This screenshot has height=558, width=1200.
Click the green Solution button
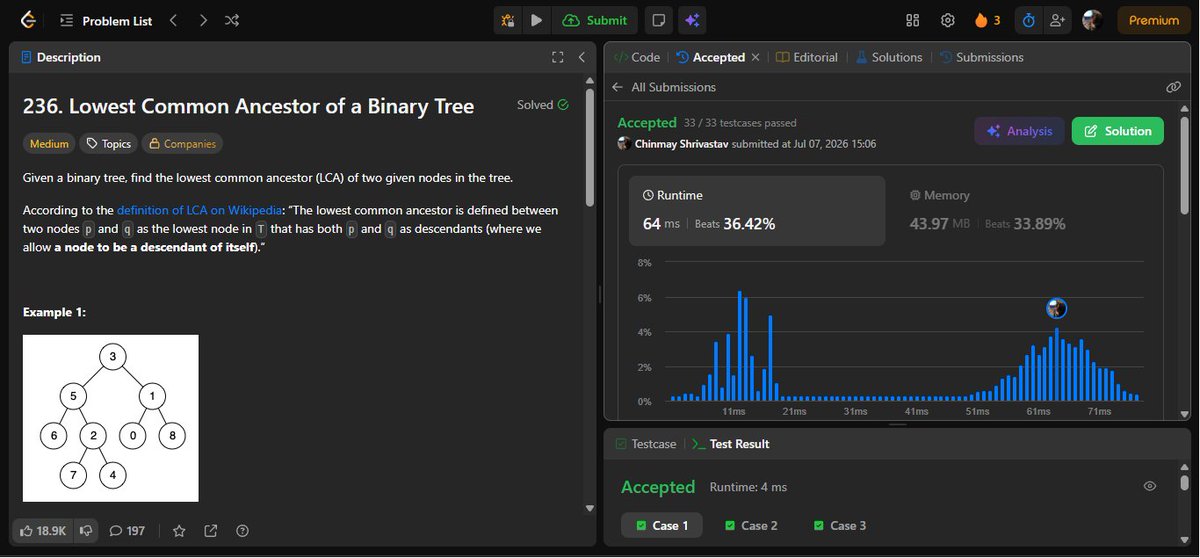pos(1118,131)
